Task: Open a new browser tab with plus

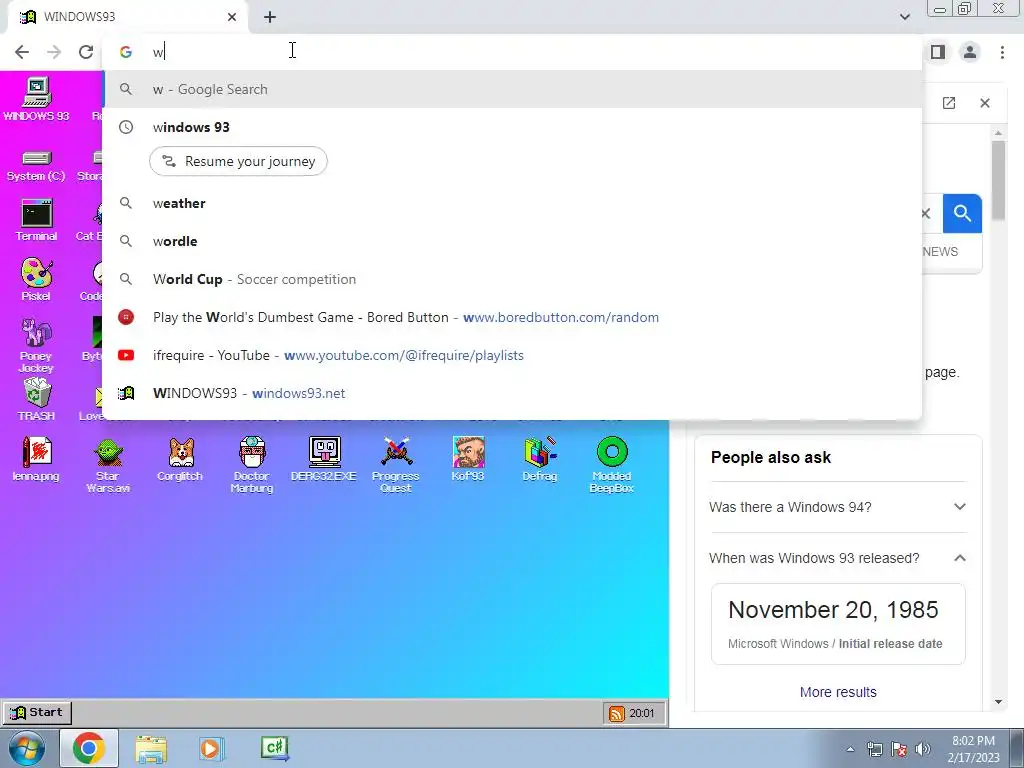Action: pos(270,17)
